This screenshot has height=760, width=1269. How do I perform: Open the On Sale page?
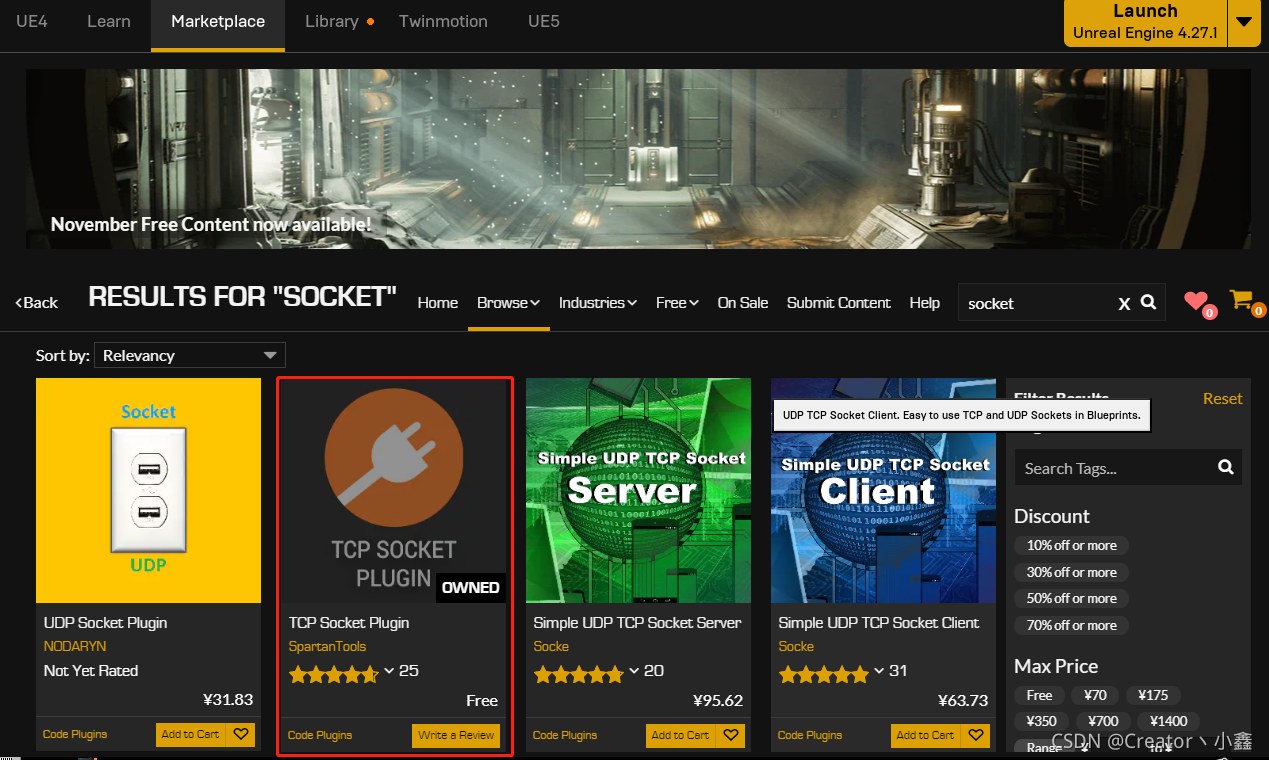pos(743,302)
